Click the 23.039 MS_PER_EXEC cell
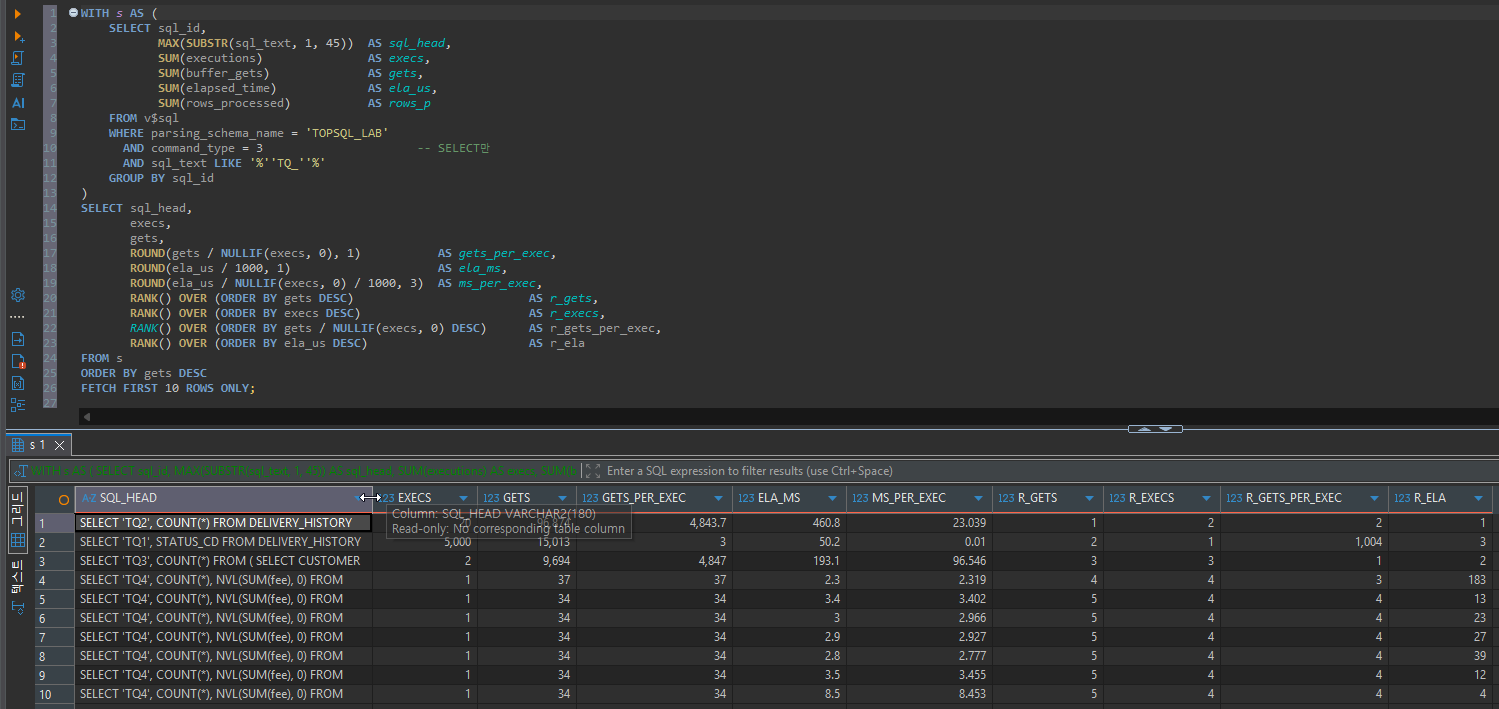1499x709 pixels. point(918,523)
